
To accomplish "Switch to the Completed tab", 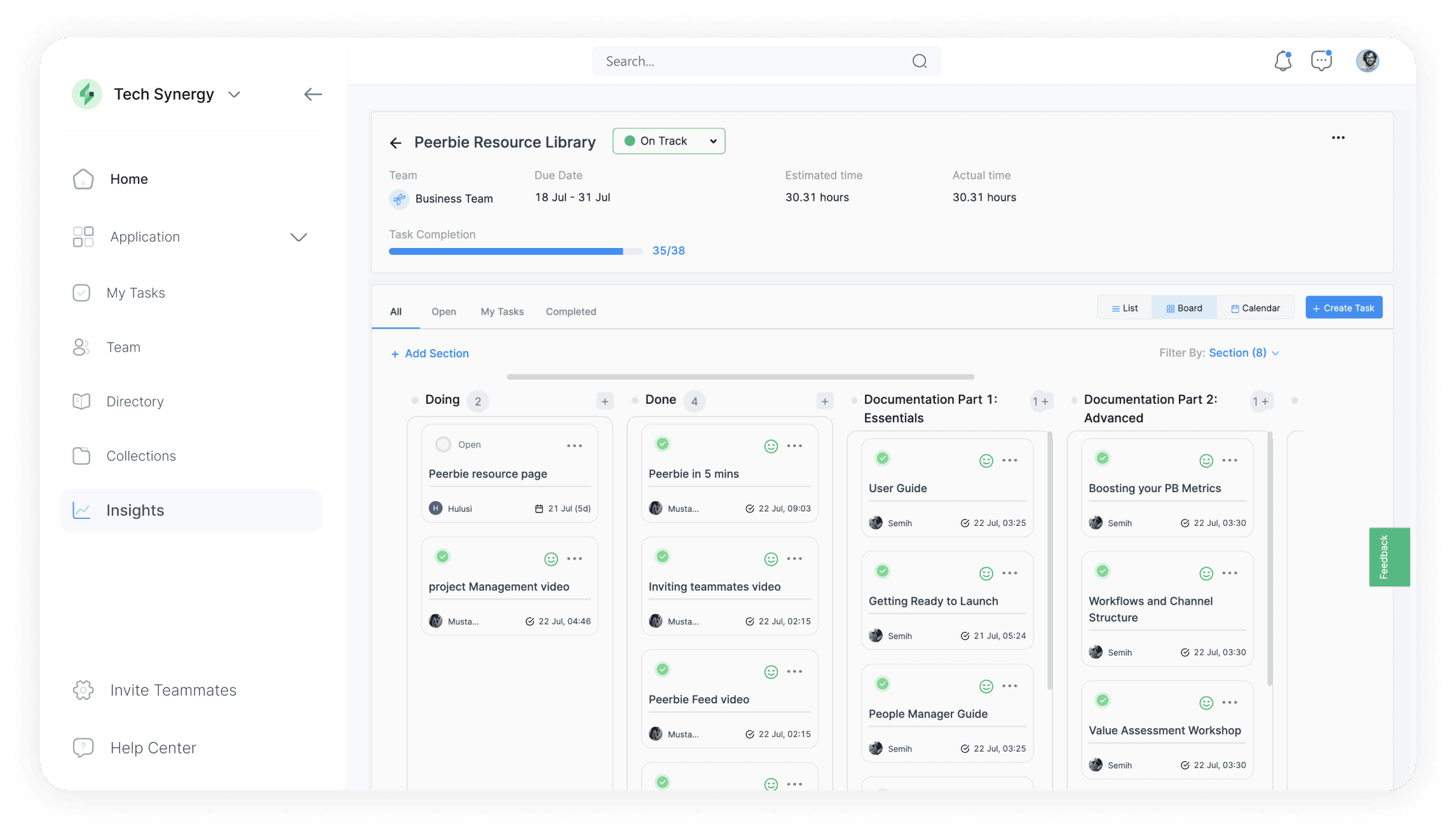I will [571, 312].
